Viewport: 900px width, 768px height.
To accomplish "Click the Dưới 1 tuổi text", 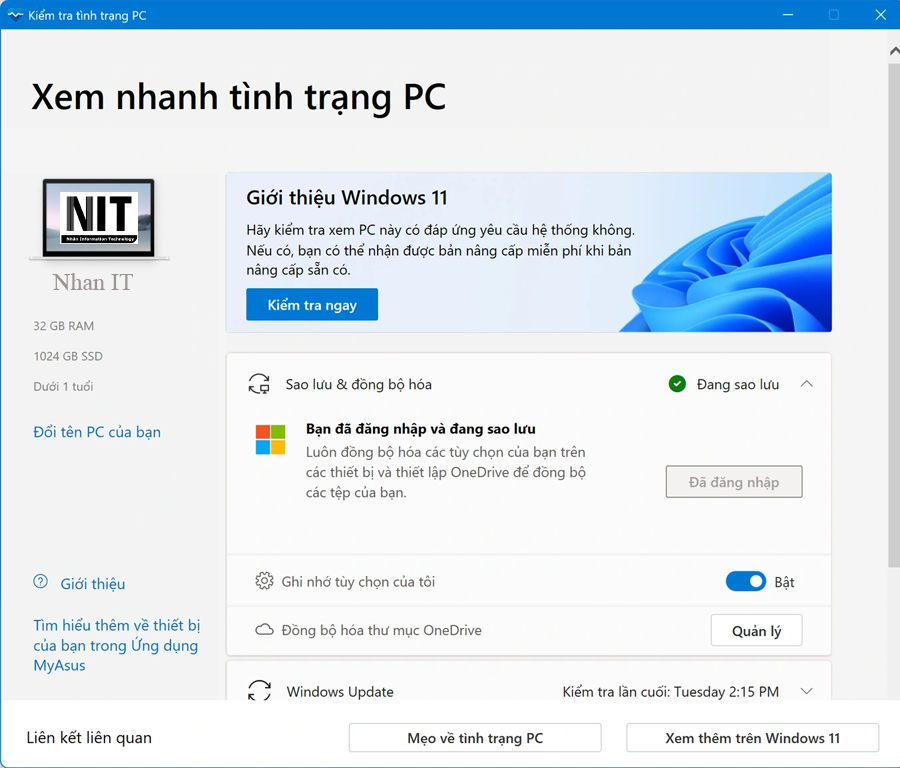I will pos(63,386).
